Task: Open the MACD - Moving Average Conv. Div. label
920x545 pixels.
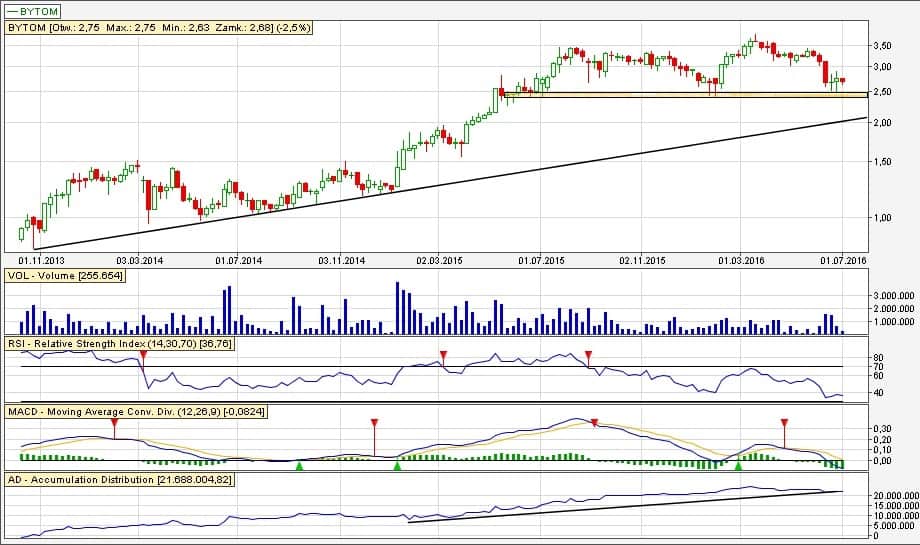Action: 135,411
